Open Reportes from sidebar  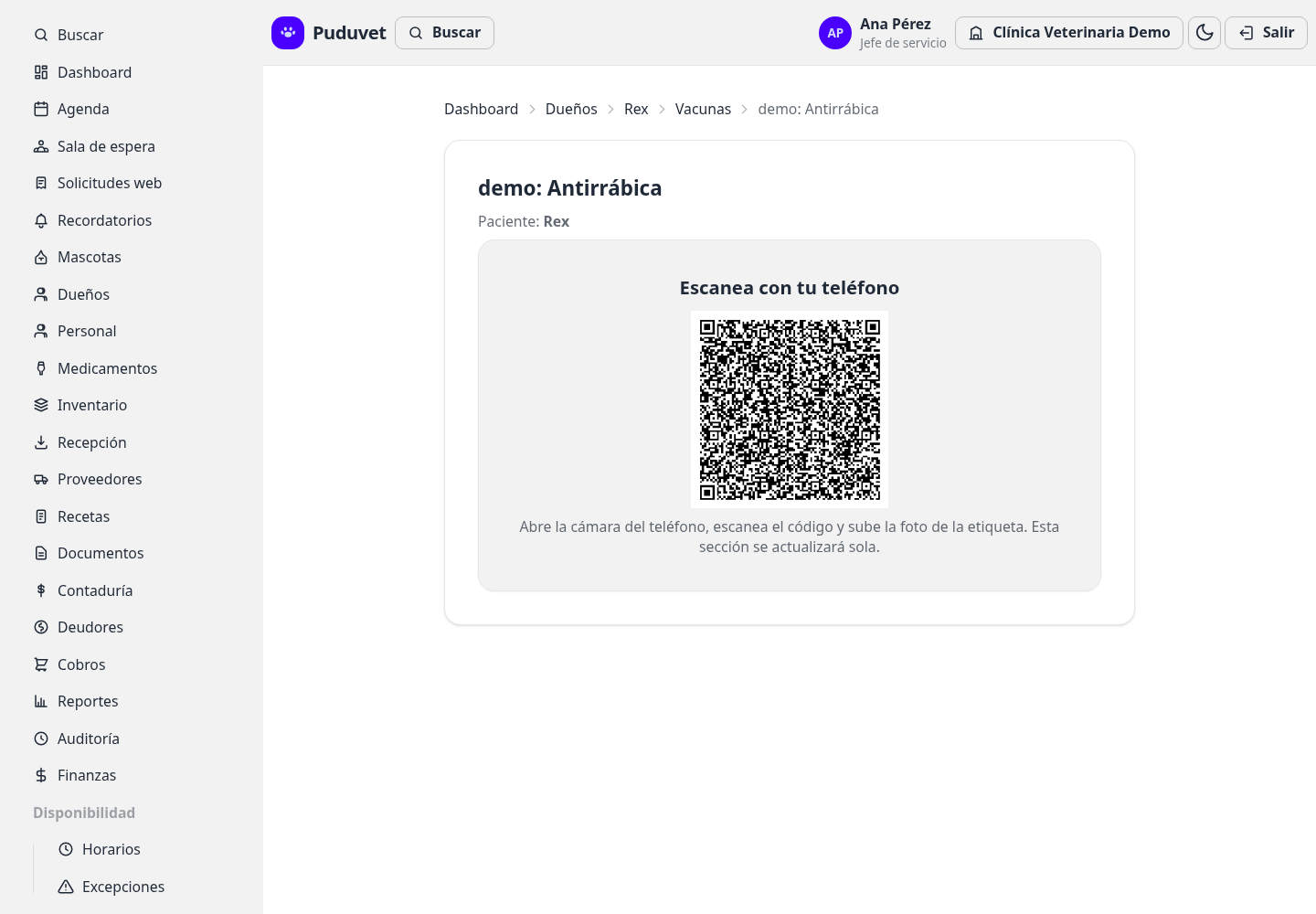pyautogui.click(x=132, y=701)
